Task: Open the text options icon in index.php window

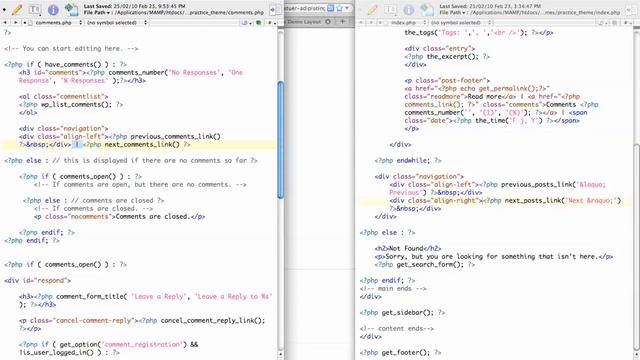Action: point(390,9)
